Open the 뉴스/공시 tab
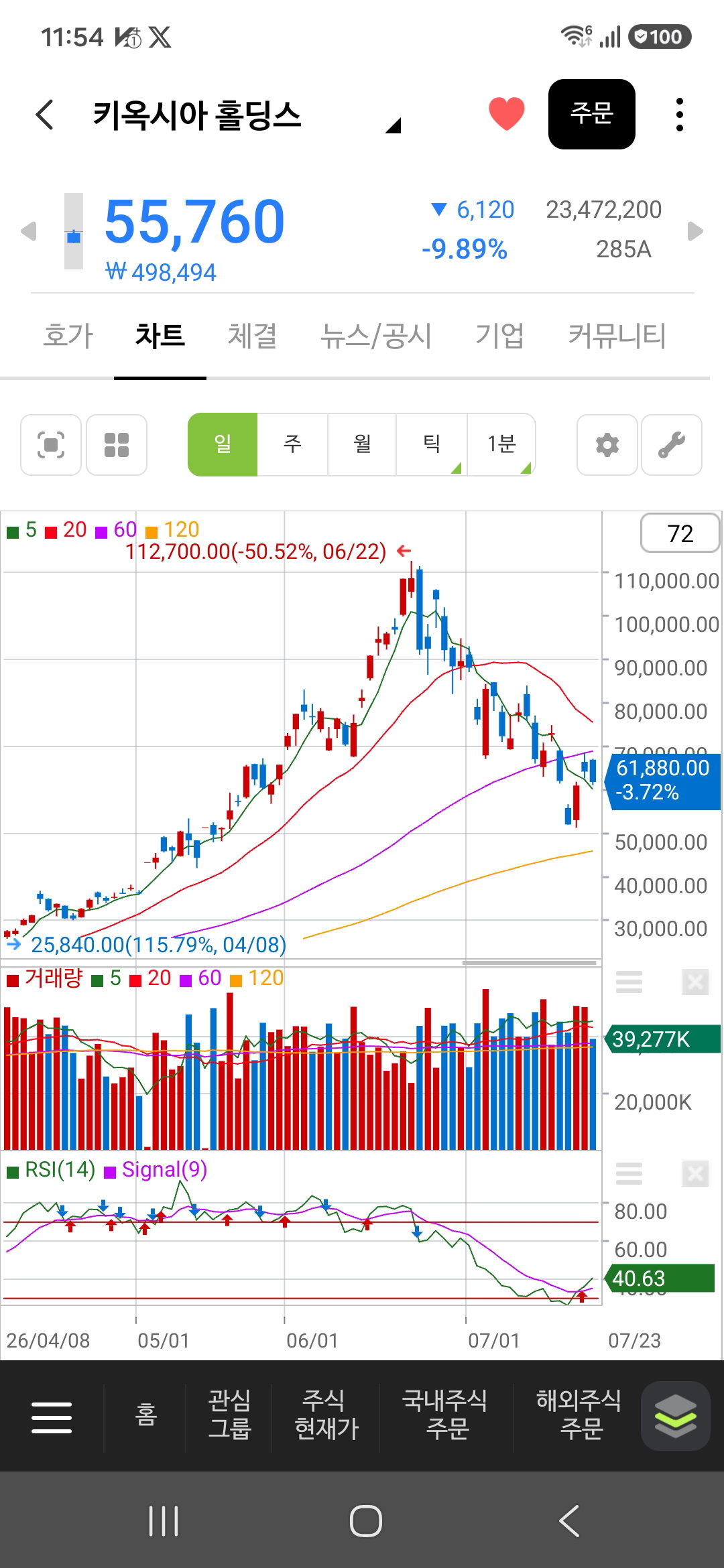 coord(376,336)
